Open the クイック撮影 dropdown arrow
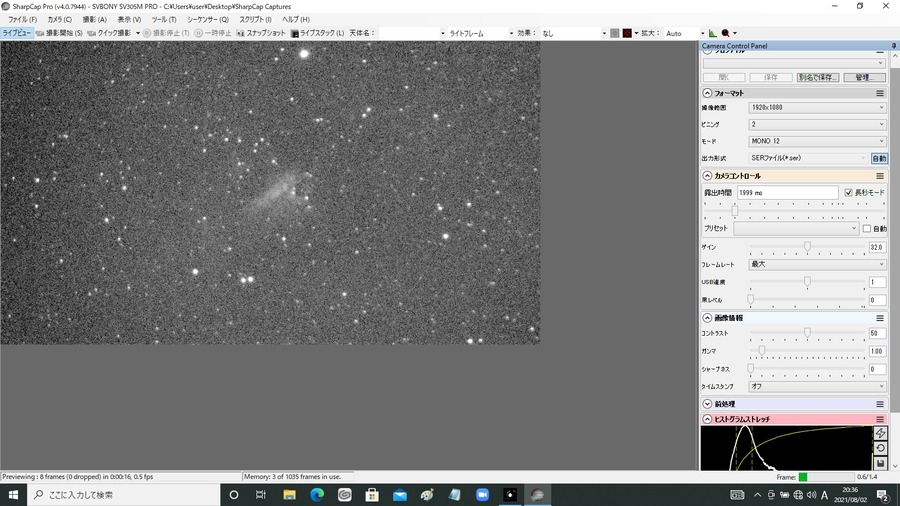The image size is (900, 506). tap(138, 33)
